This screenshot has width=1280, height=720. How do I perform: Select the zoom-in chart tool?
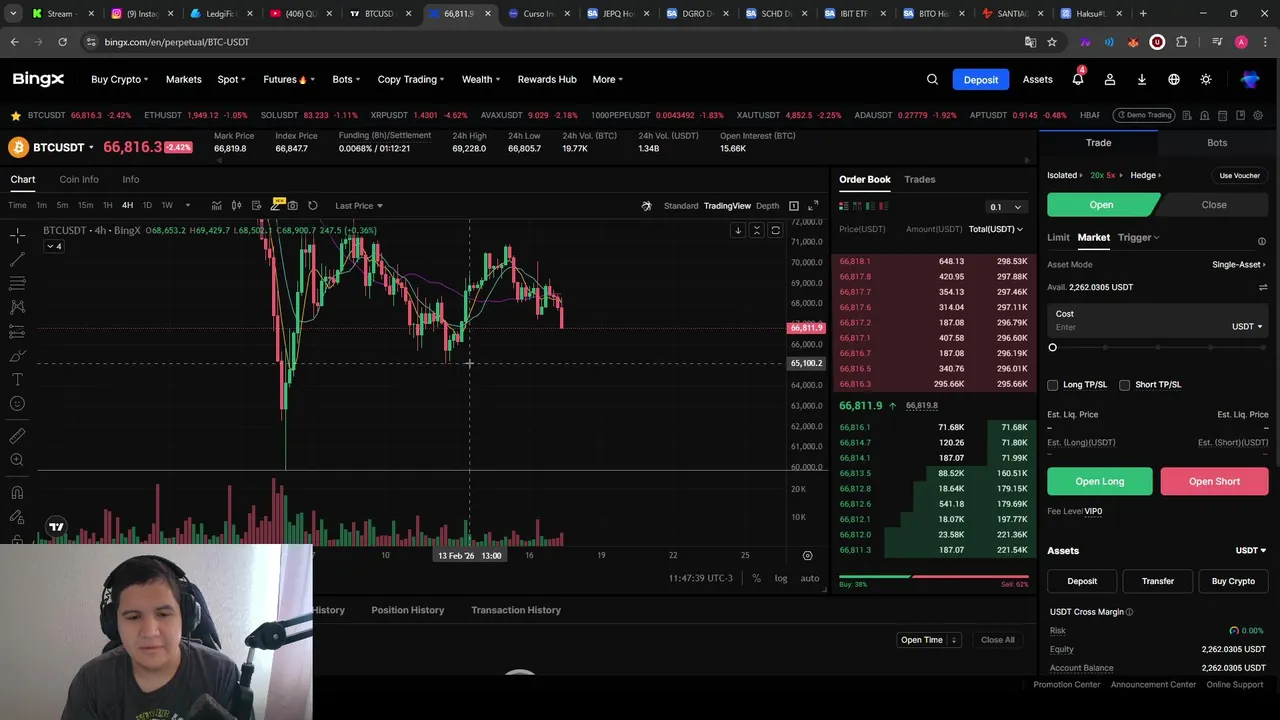coord(17,460)
